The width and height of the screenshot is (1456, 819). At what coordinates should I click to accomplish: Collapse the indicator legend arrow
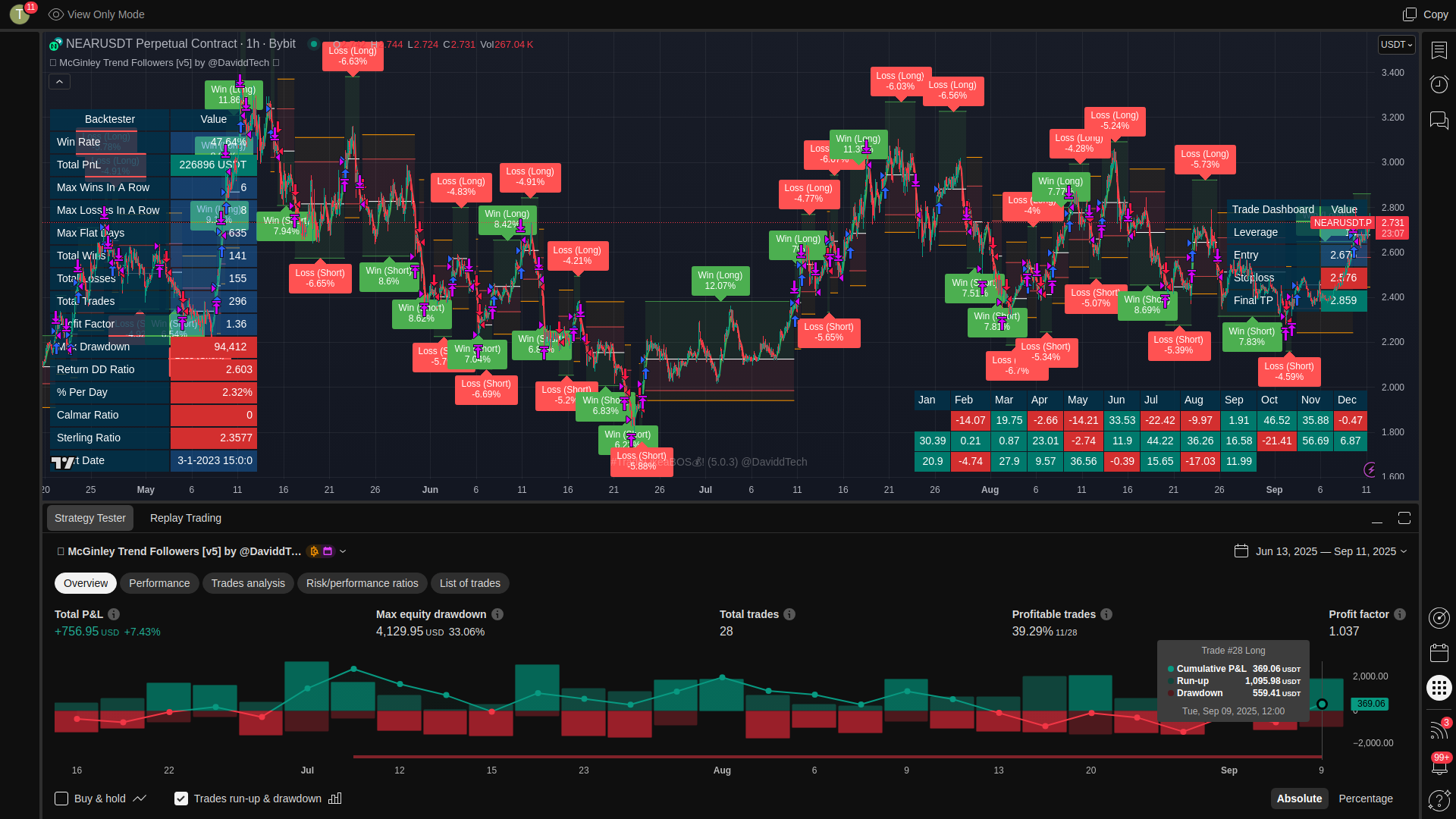point(59,81)
